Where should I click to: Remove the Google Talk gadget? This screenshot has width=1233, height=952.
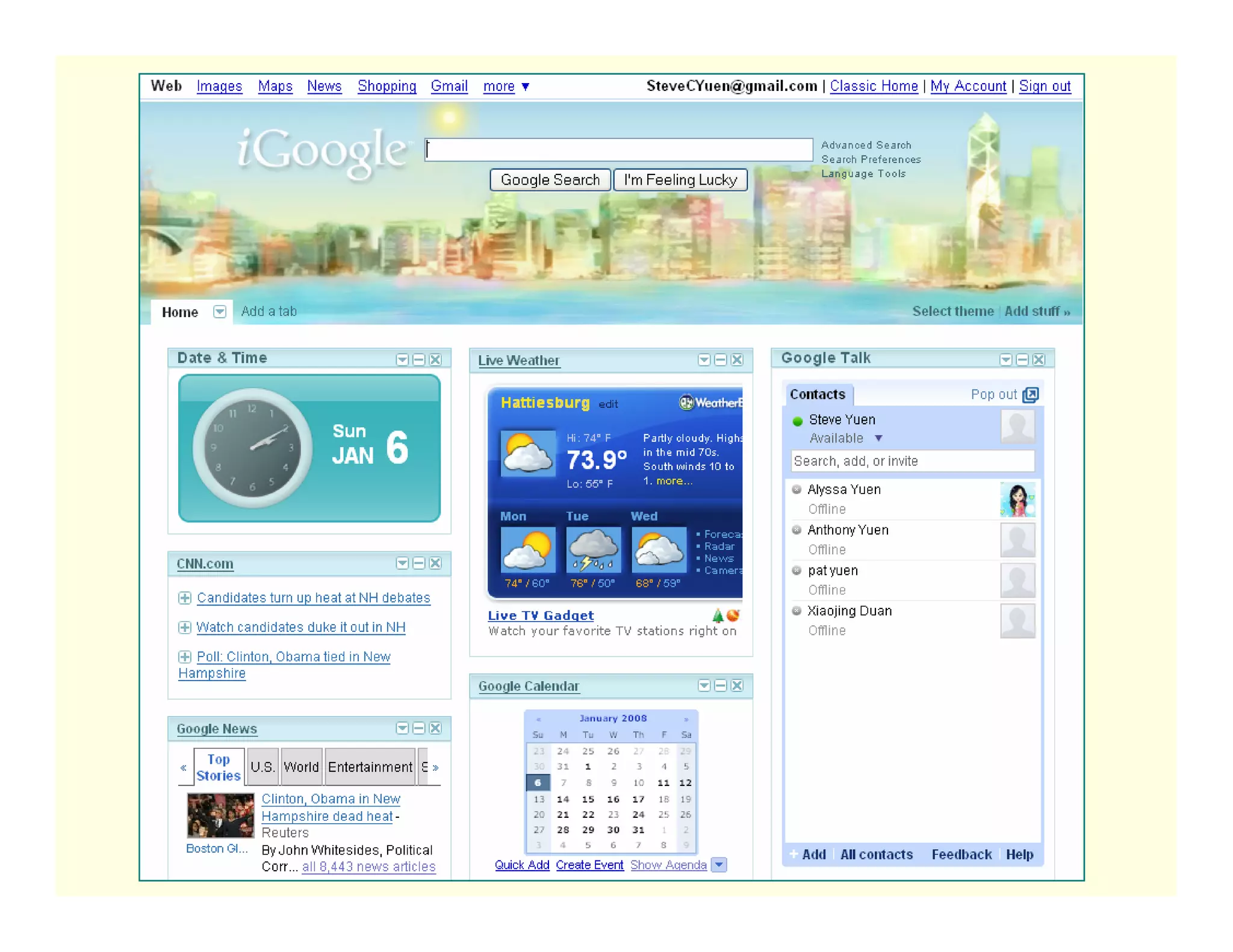pyautogui.click(x=1039, y=360)
